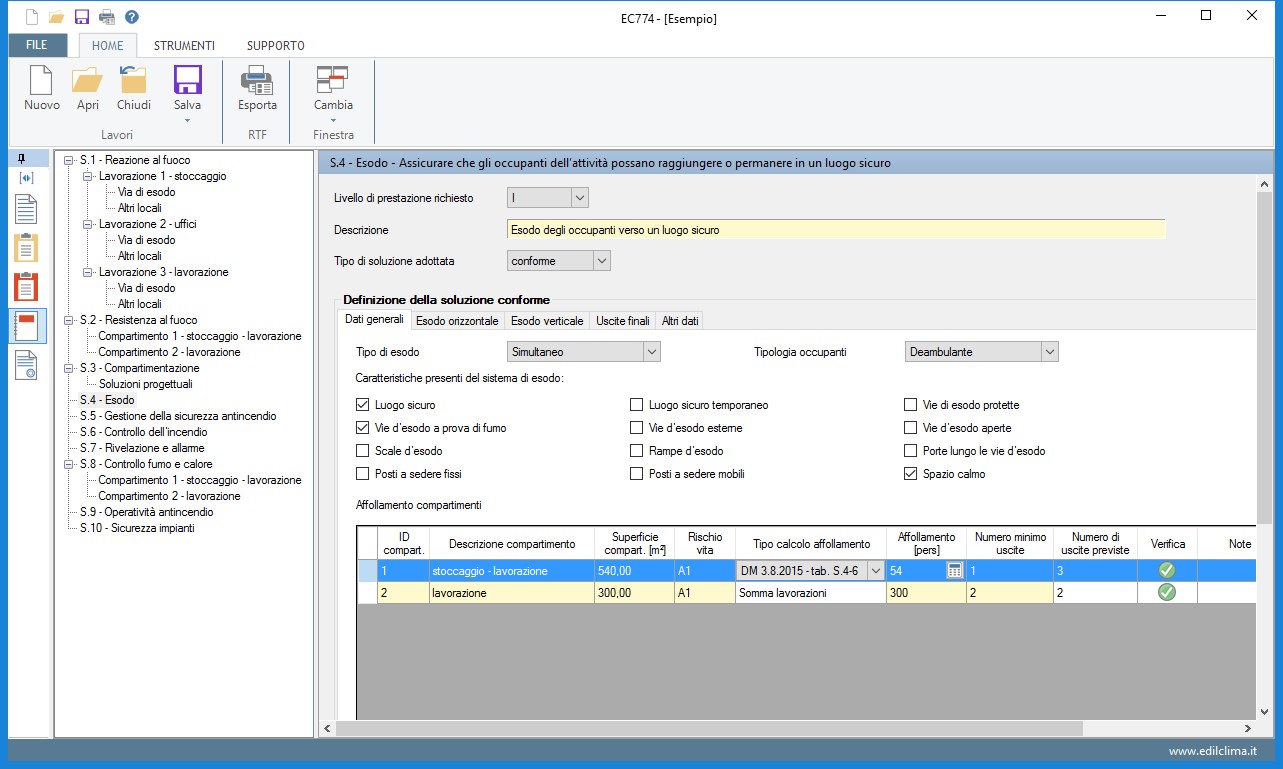
Task: Uncheck Spazio calmo checkbox
Action: click(910, 474)
